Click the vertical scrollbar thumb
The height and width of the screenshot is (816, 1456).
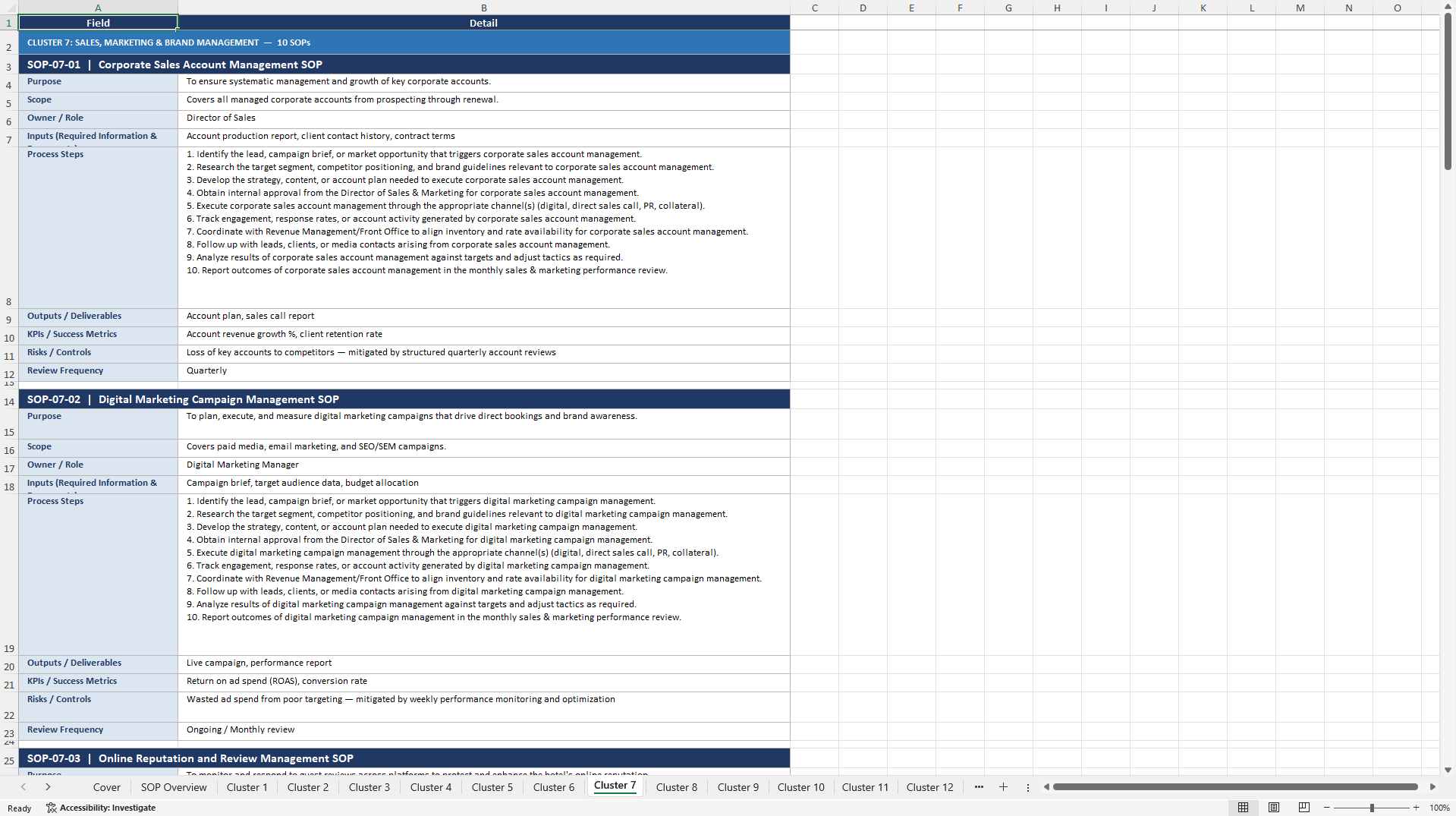pyautogui.click(x=1448, y=91)
